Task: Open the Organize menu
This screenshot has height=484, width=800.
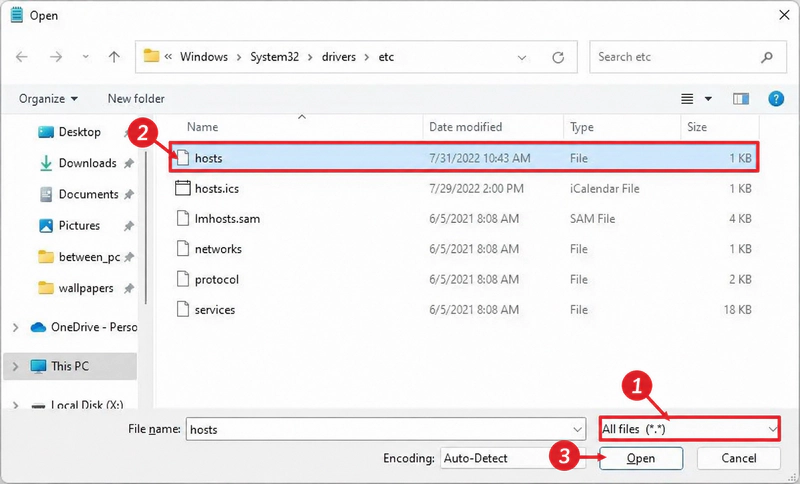Action: click(x=48, y=98)
